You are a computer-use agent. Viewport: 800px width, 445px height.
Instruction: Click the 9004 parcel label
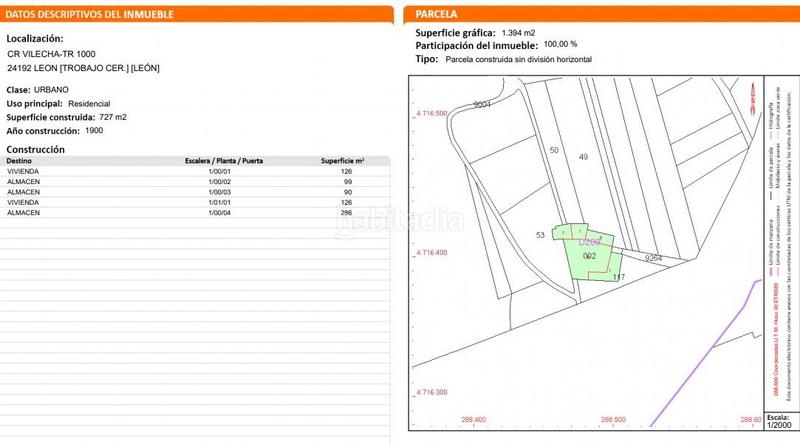point(484,104)
